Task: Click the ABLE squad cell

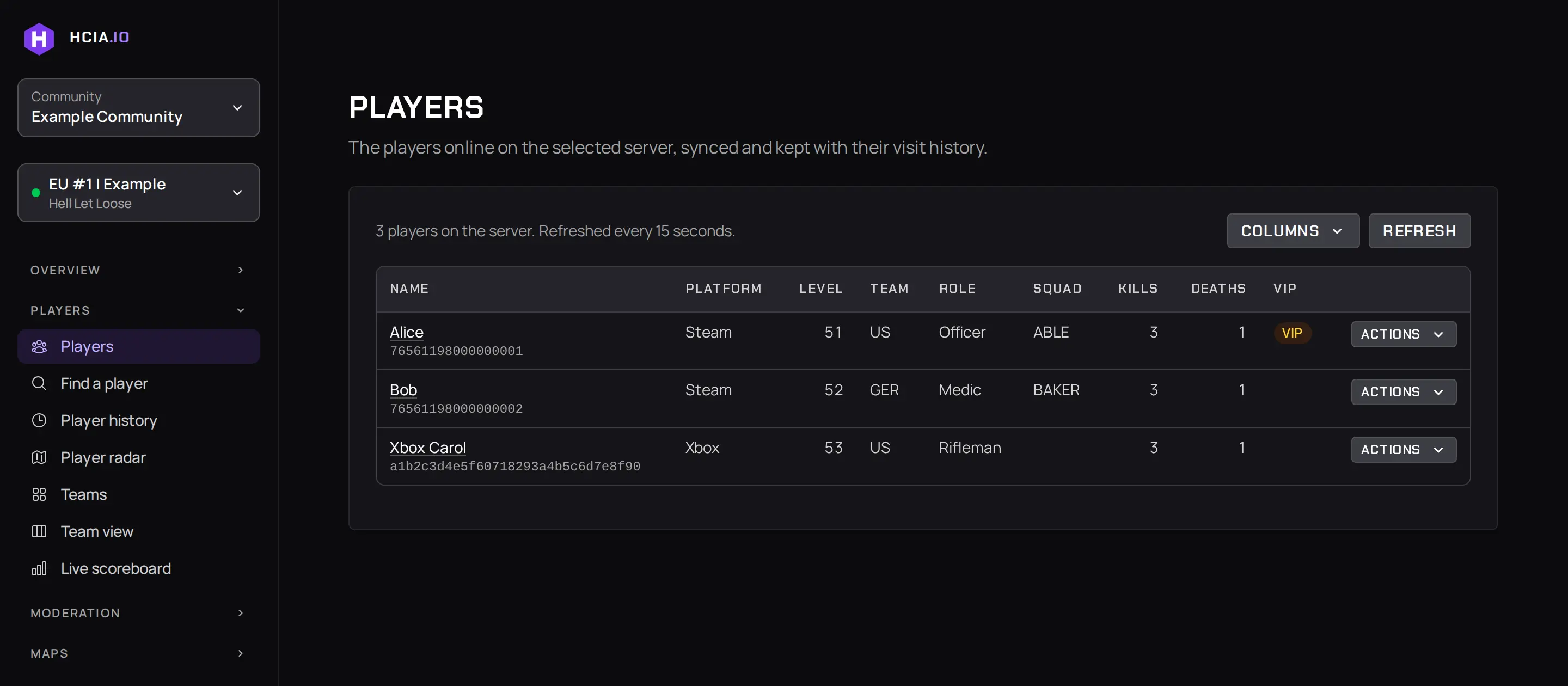Action: pyautogui.click(x=1051, y=332)
